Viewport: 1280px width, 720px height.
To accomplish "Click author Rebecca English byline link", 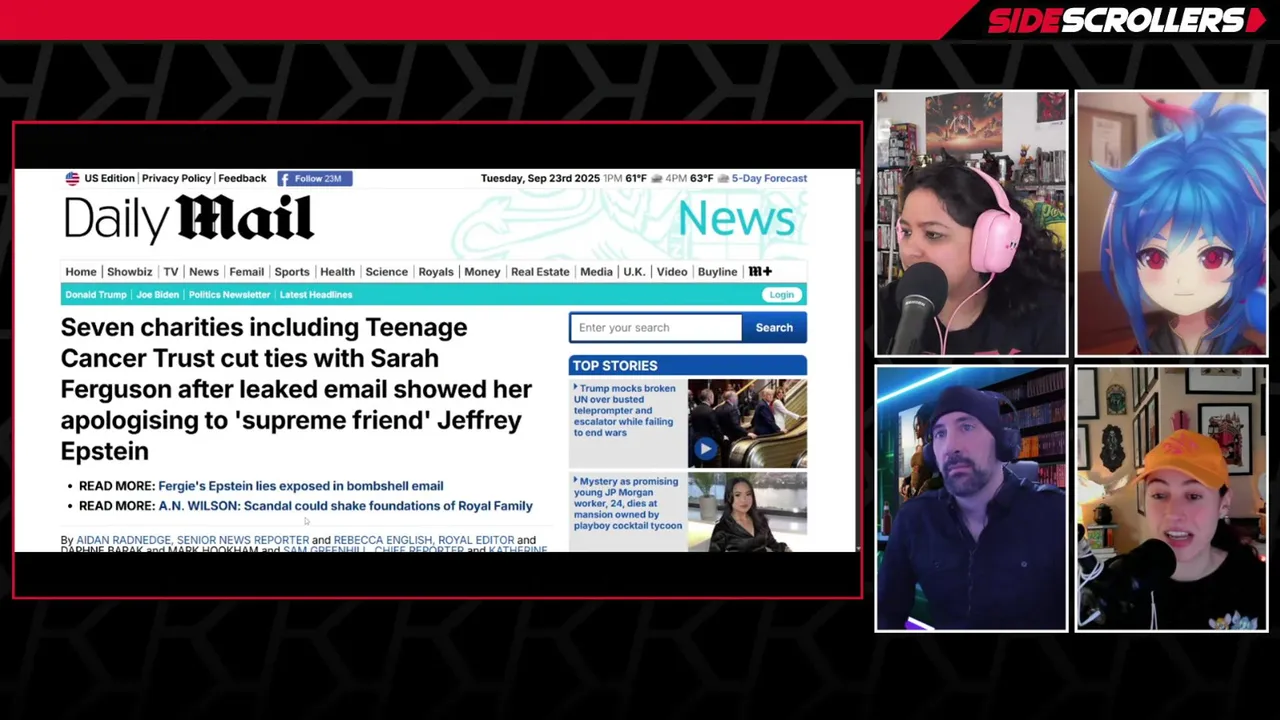I will pyautogui.click(x=381, y=540).
